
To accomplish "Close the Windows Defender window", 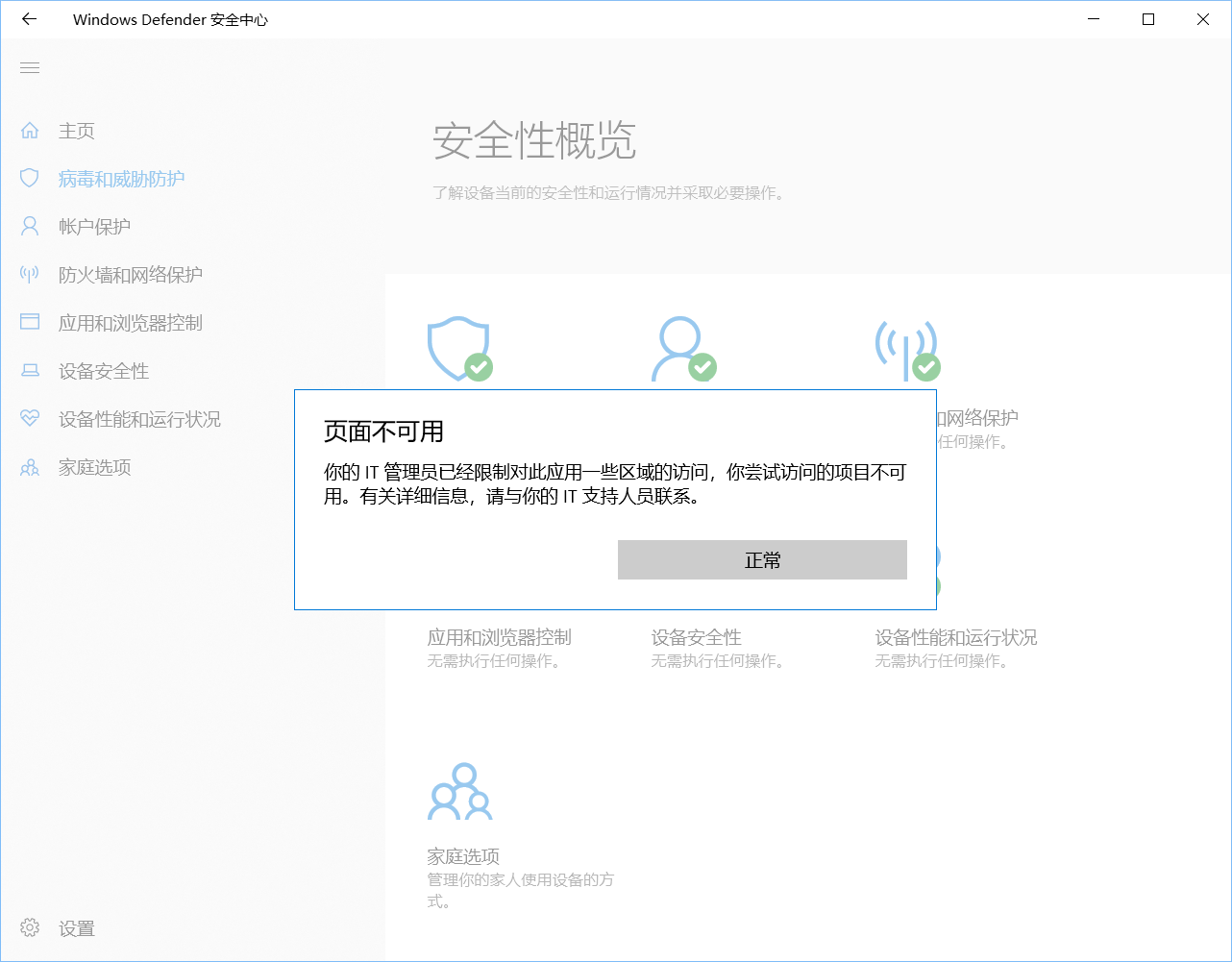I will (1203, 19).
